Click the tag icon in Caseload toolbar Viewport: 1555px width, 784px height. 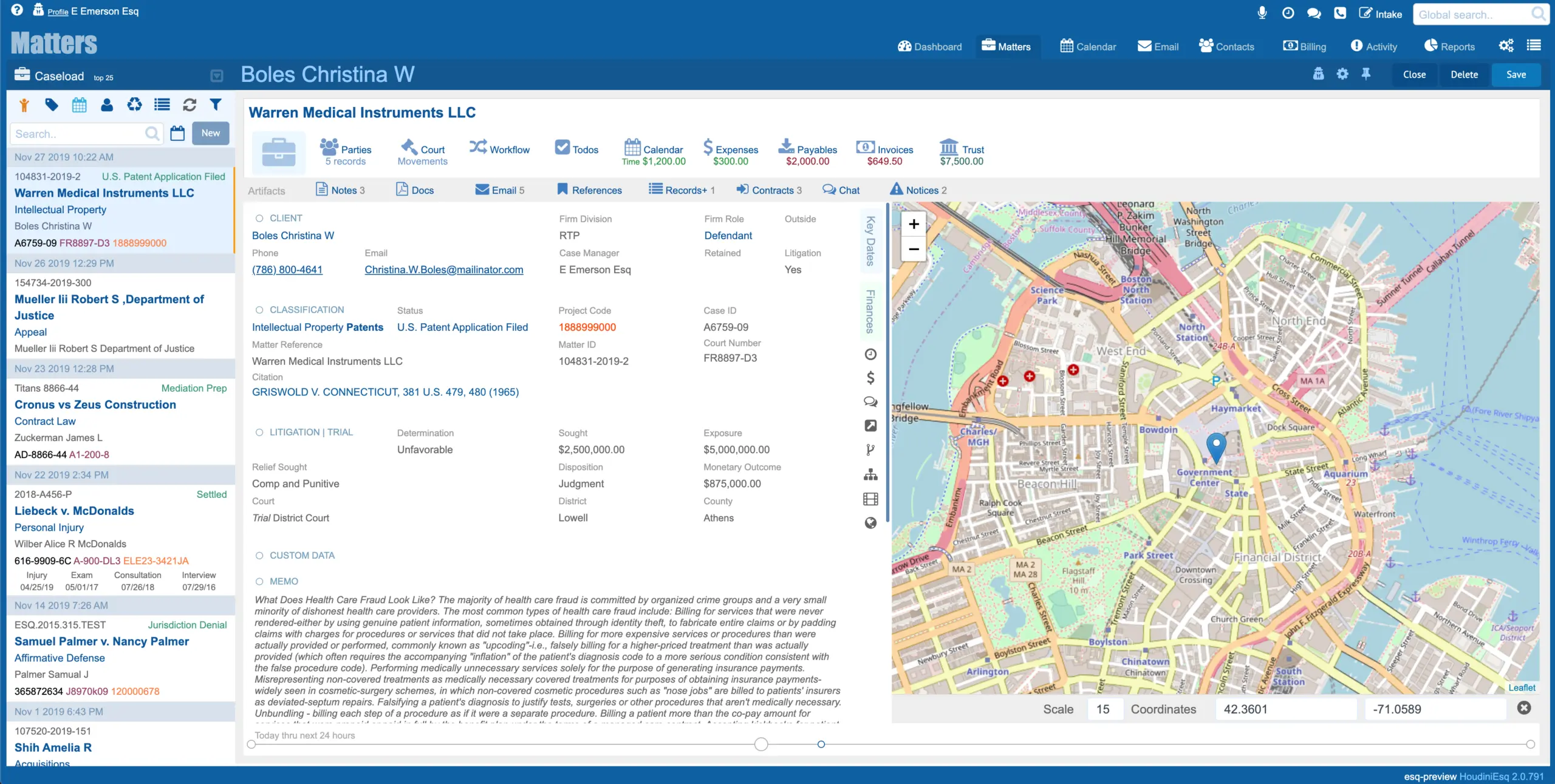[x=52, y=105]
